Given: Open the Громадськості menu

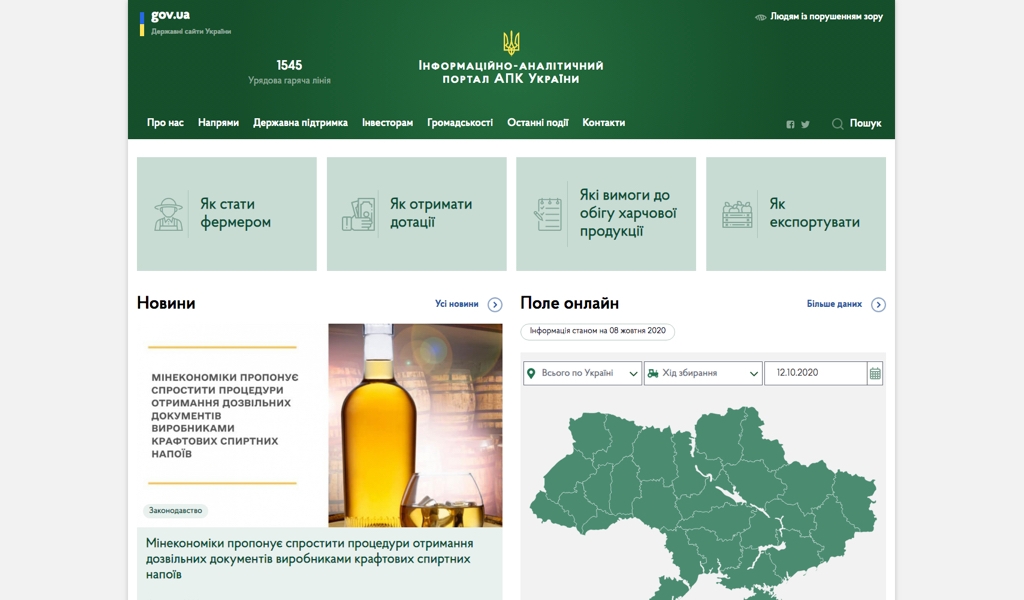Looking at the screenshot, I should [460, 123].
